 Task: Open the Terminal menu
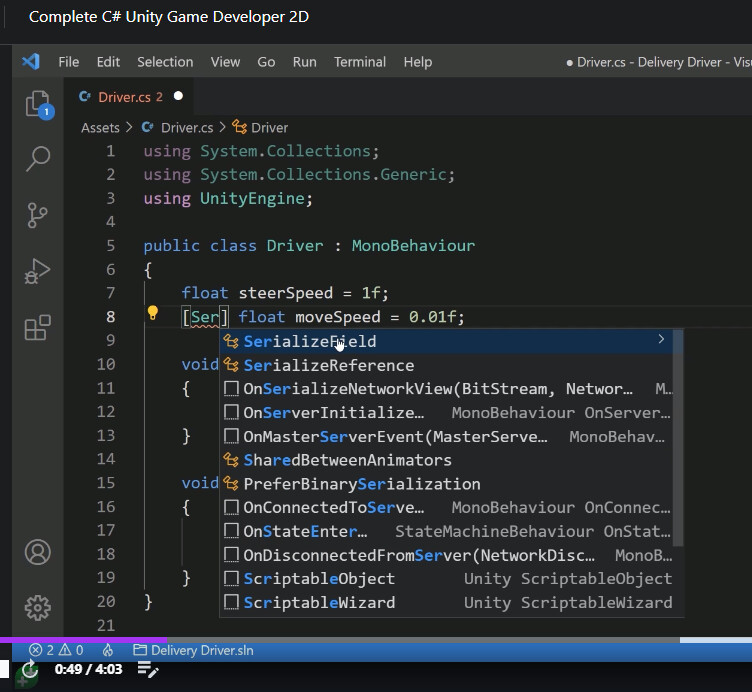click(360, 62)
